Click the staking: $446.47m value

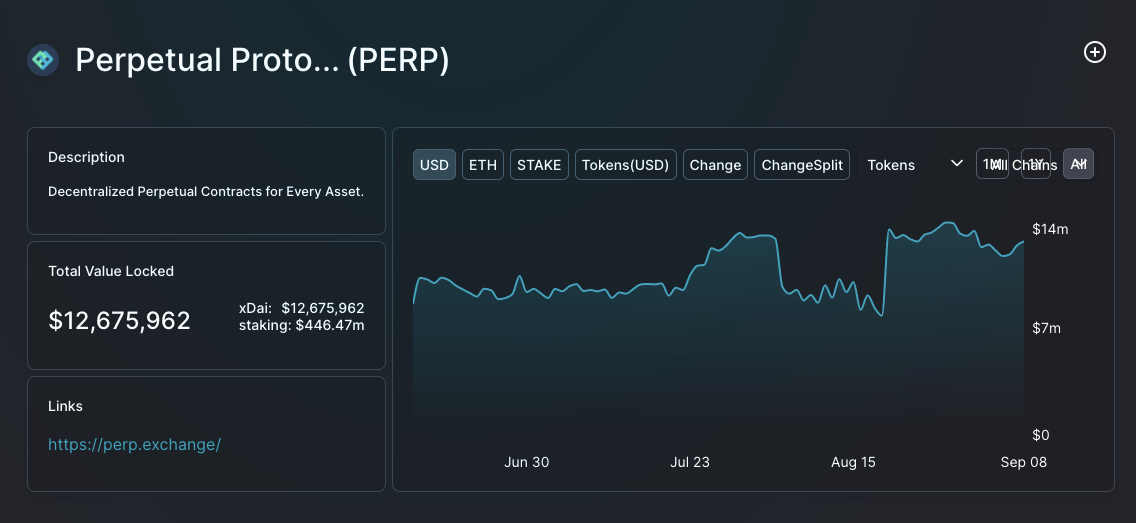(x=301, y=325)
